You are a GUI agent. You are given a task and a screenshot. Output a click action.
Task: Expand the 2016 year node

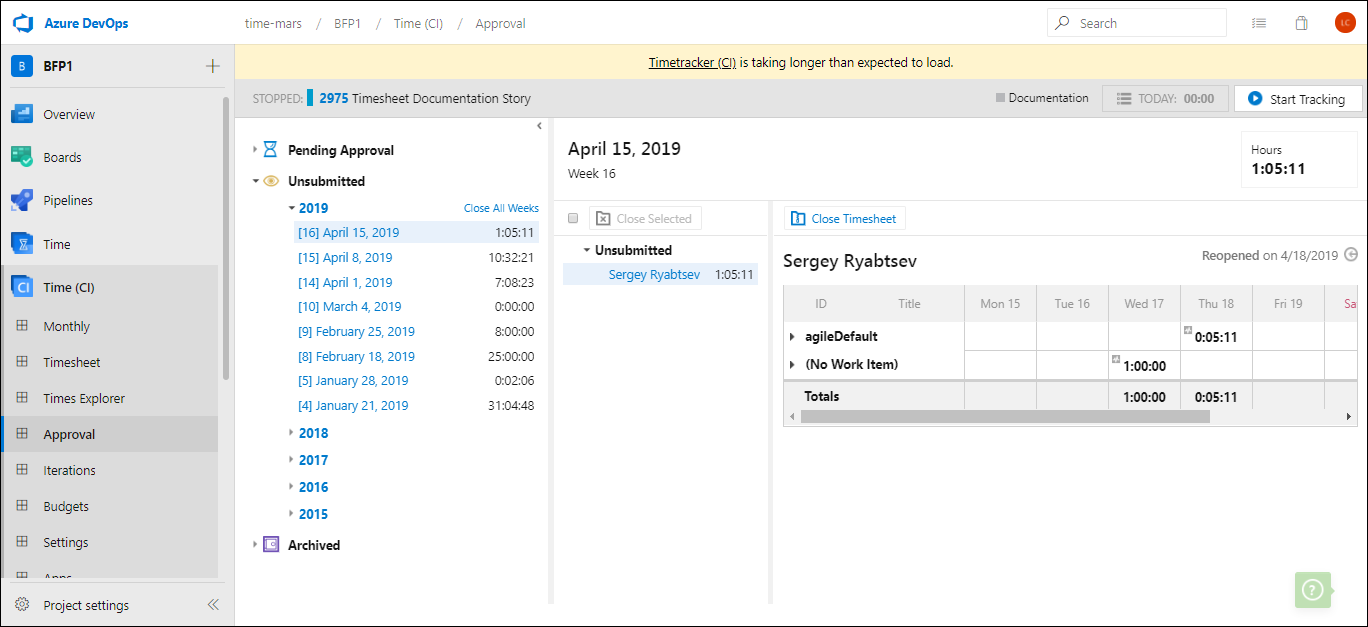[x=291, y=487]
